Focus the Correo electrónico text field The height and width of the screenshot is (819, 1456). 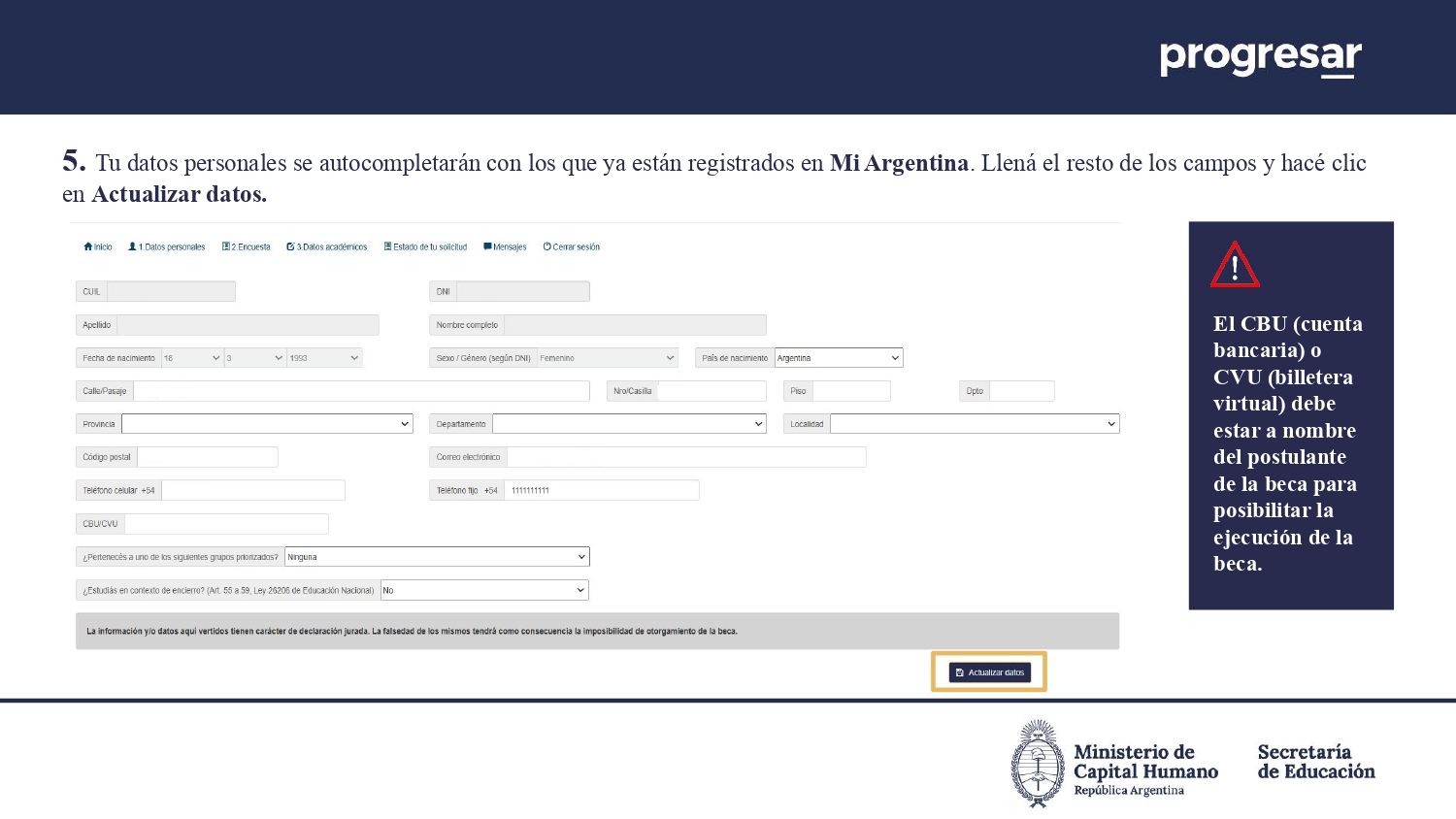click(x=686, y=457)
